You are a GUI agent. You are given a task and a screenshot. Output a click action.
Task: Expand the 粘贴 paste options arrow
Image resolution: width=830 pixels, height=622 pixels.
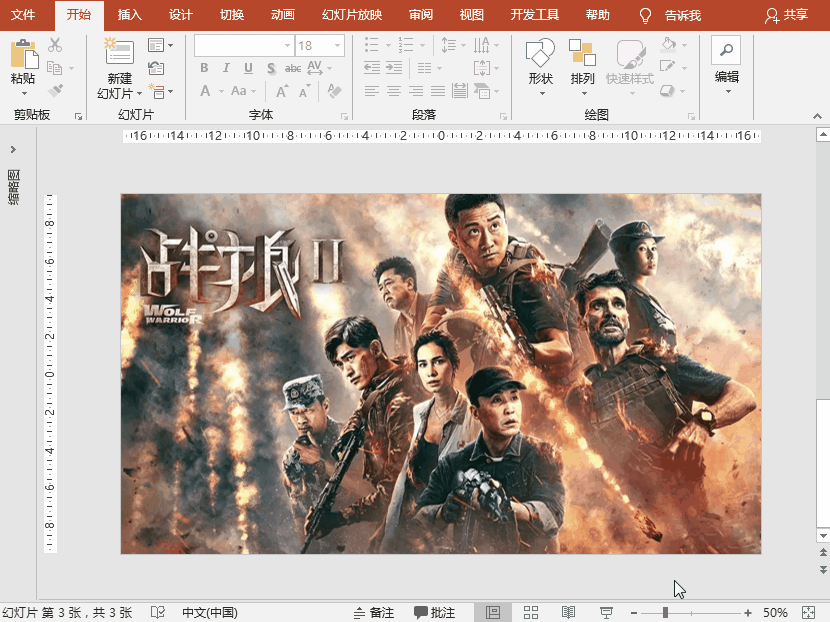pos(24,94)
